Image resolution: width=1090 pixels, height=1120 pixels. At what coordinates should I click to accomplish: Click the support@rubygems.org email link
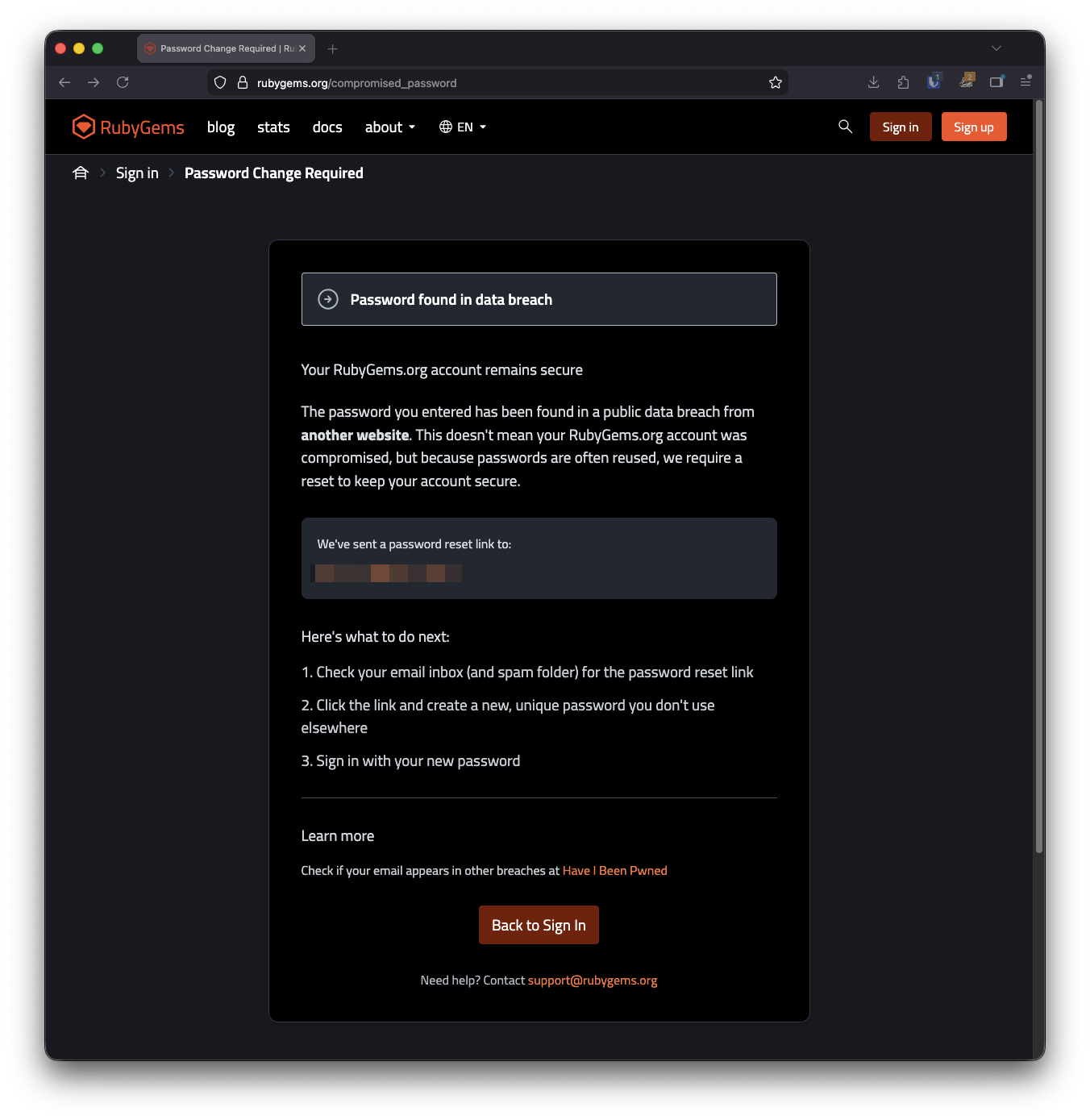(593, 981)
